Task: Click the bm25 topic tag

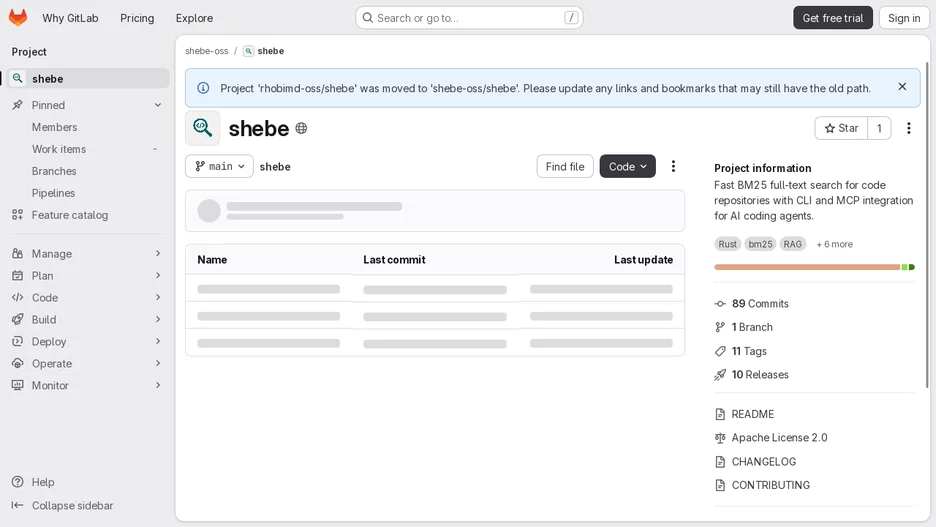Action: [x=760, y=244]
